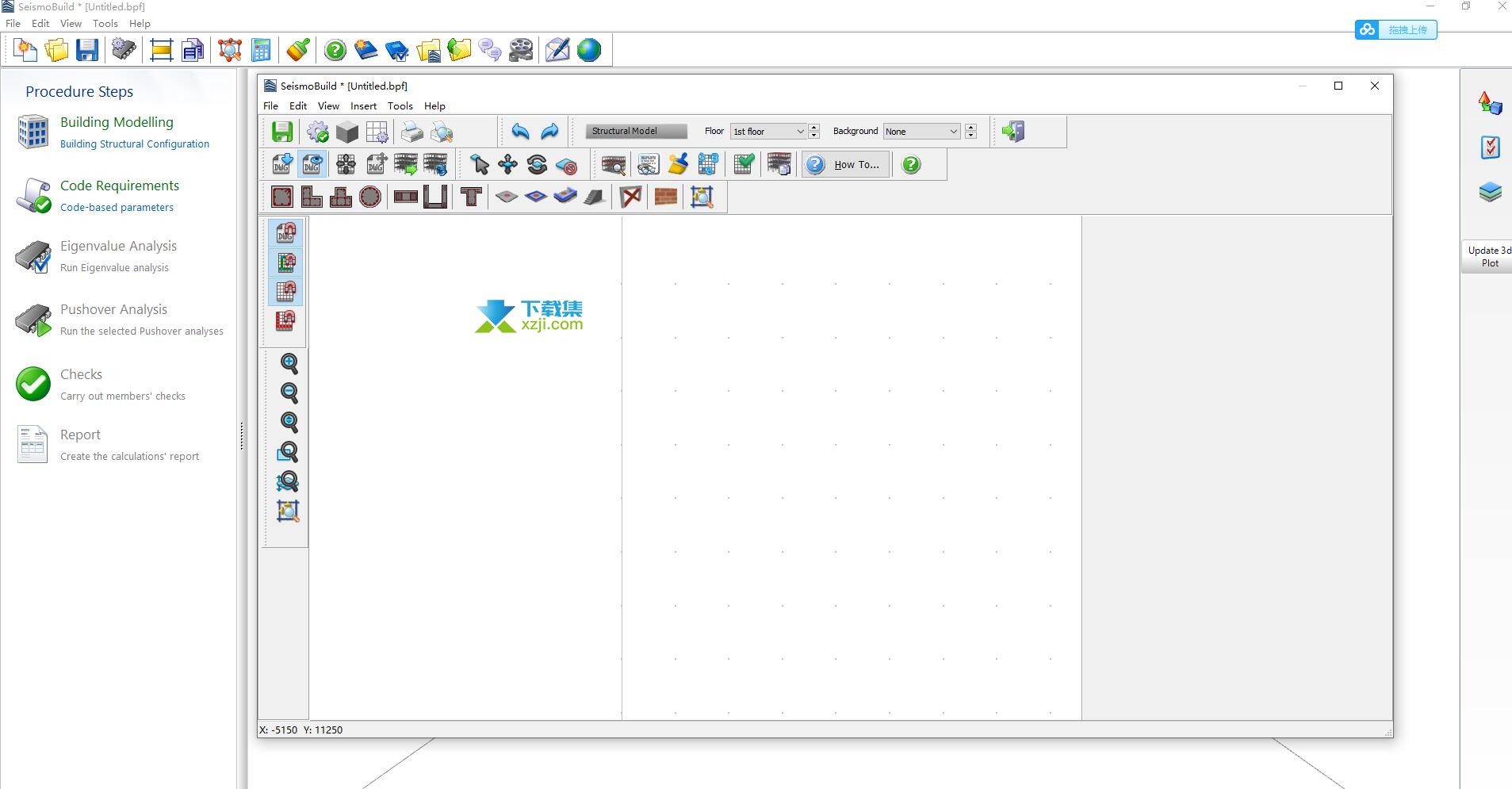Viewport: 1512px width, 789px height.
Task: Toggle second highlighted view icon in left toolbar
Action: pyautogui.click(x=285, y=262)
